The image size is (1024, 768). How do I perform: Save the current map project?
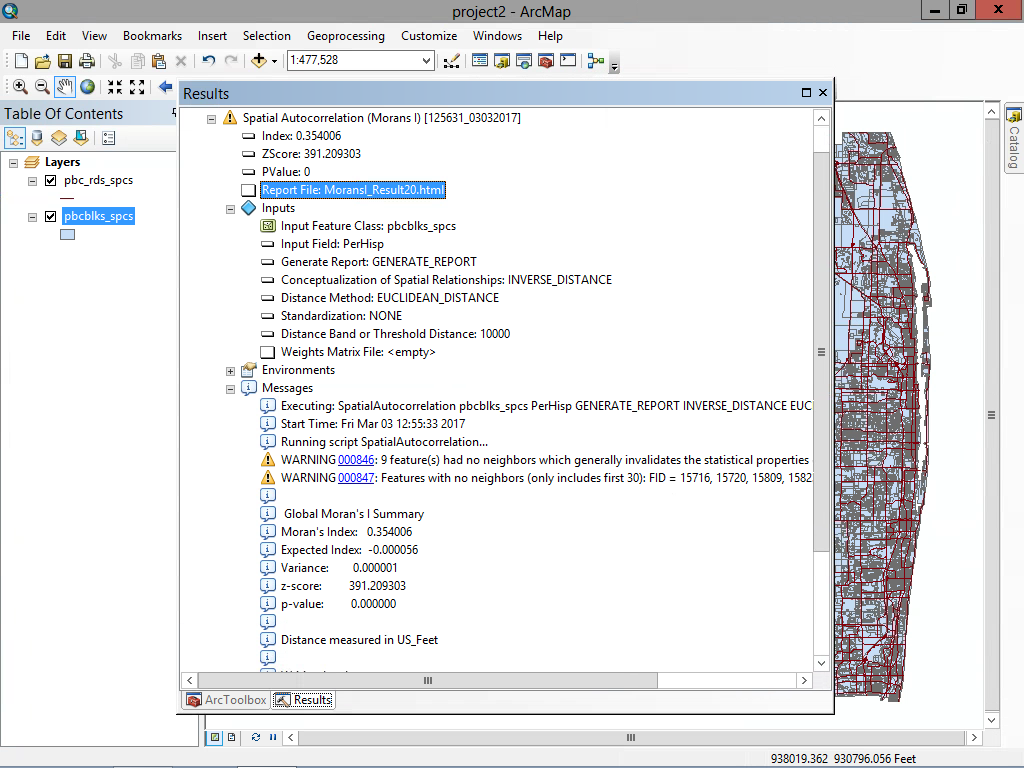(65, 61)
